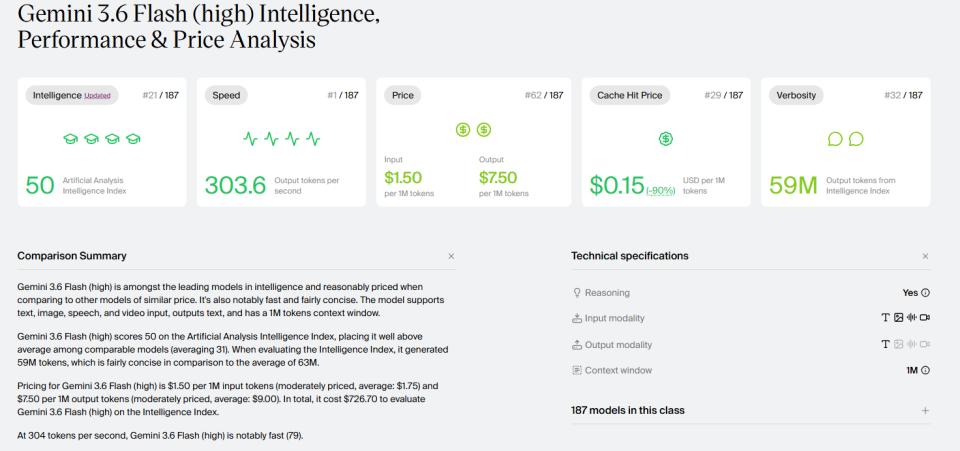The image size is (960, 451).
Task: Click the speech bubble icons in Verbosity card
Action: pos(846,139)
